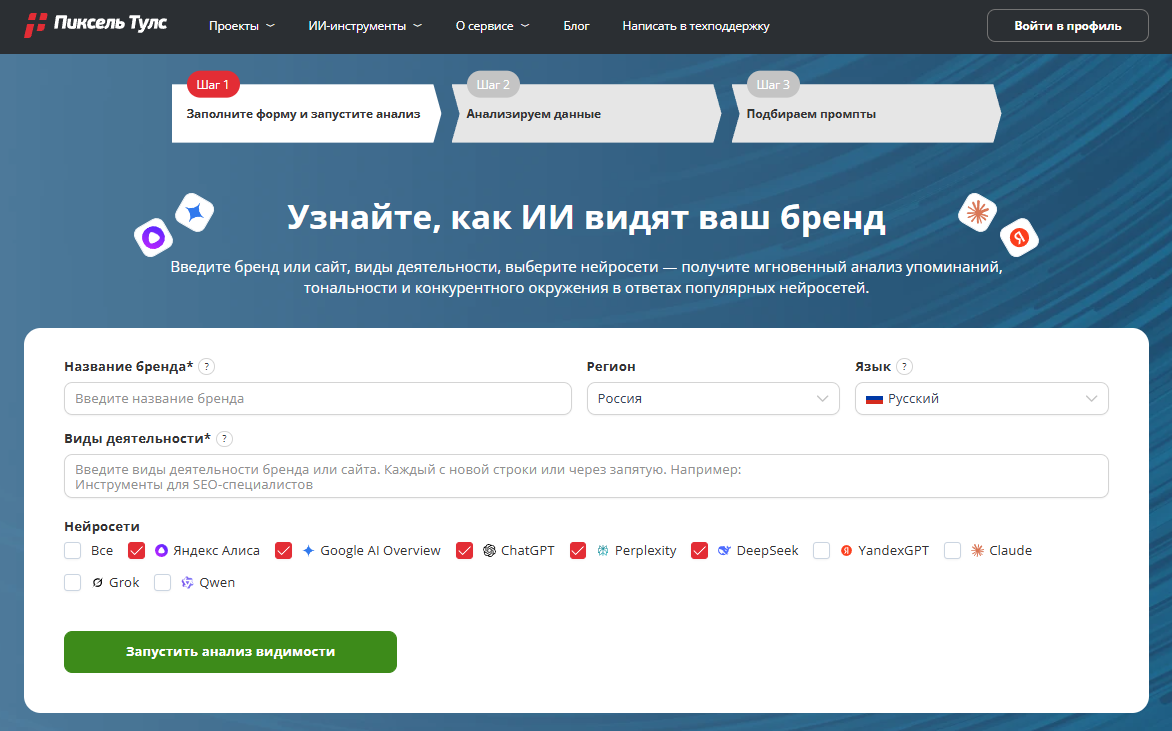
Task: Click the floating orange Claude tile near the headline
Action: pos(978,213)
